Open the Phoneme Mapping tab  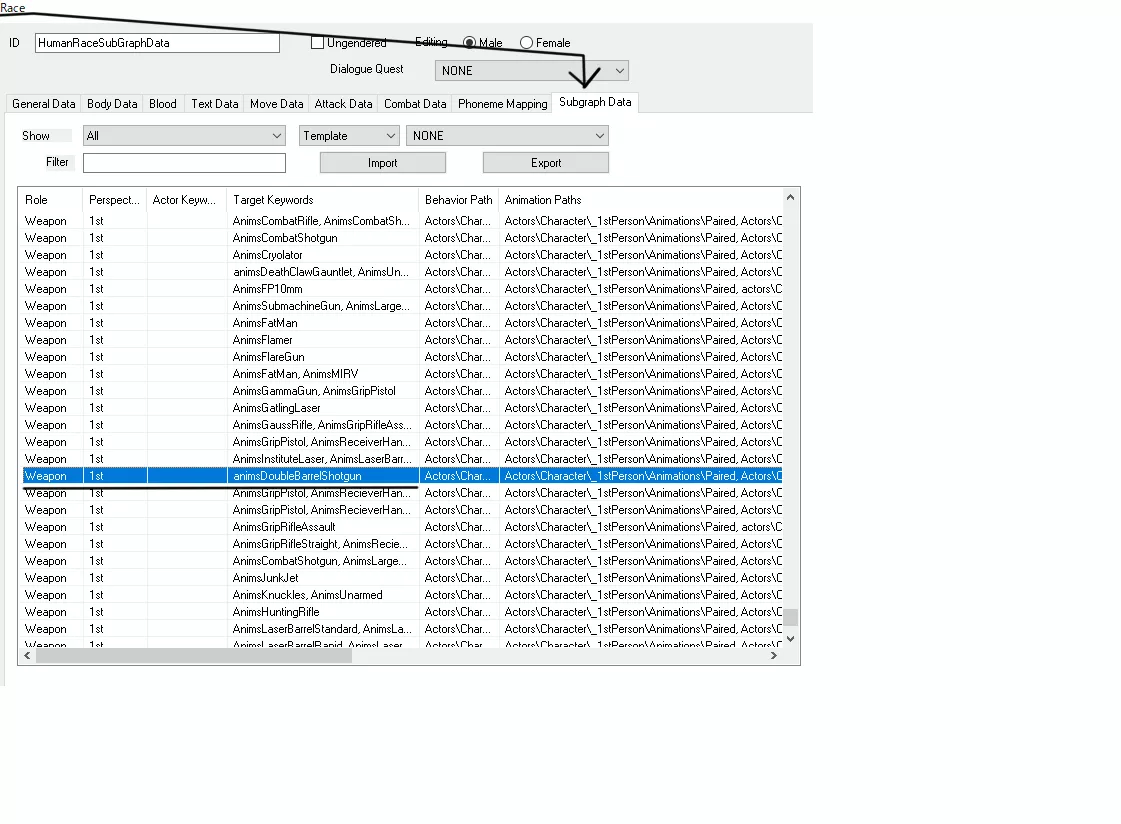click(x=503, y=104)
